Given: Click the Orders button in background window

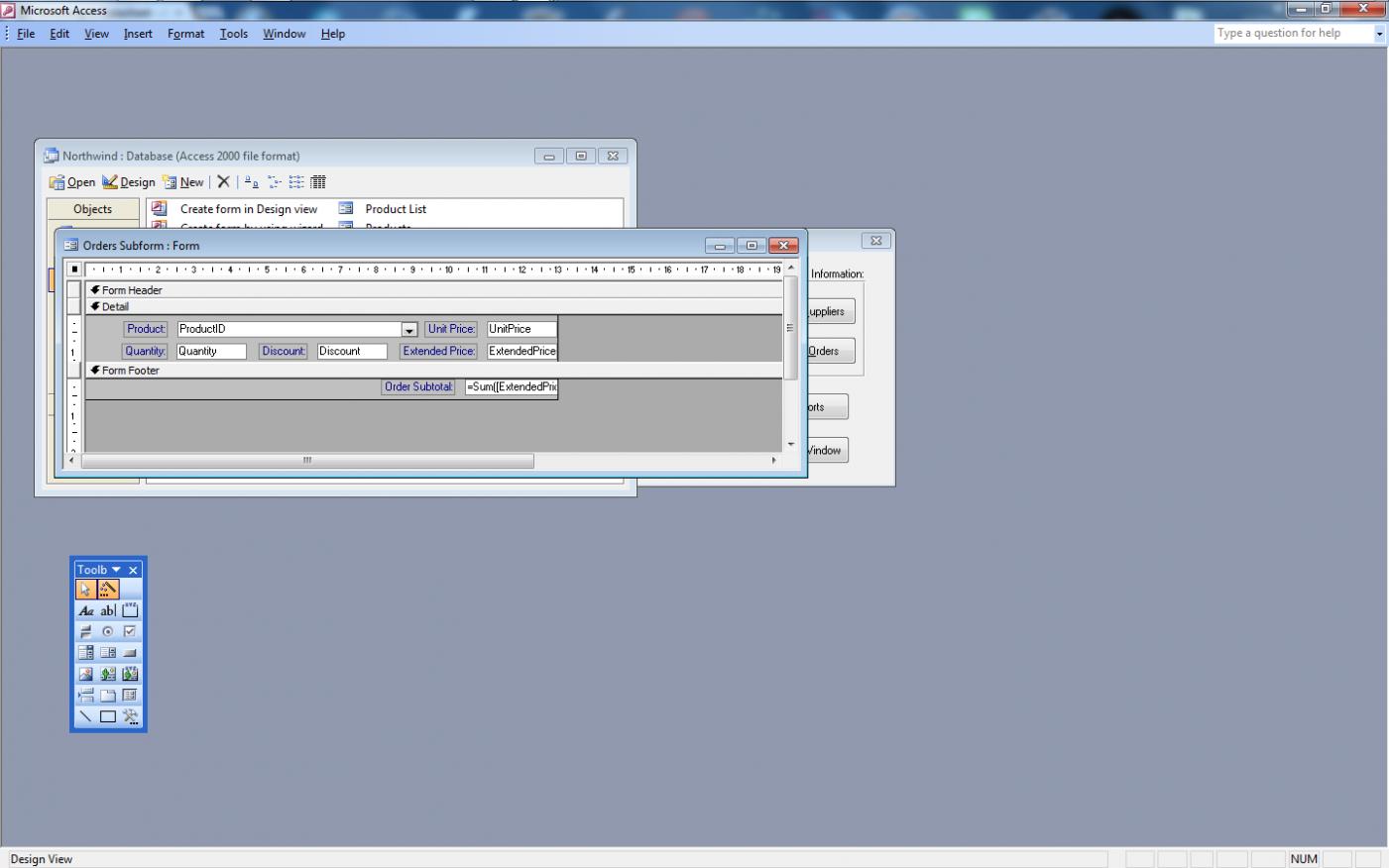Looking at the screenshot, I should click(x=830, y=351).
